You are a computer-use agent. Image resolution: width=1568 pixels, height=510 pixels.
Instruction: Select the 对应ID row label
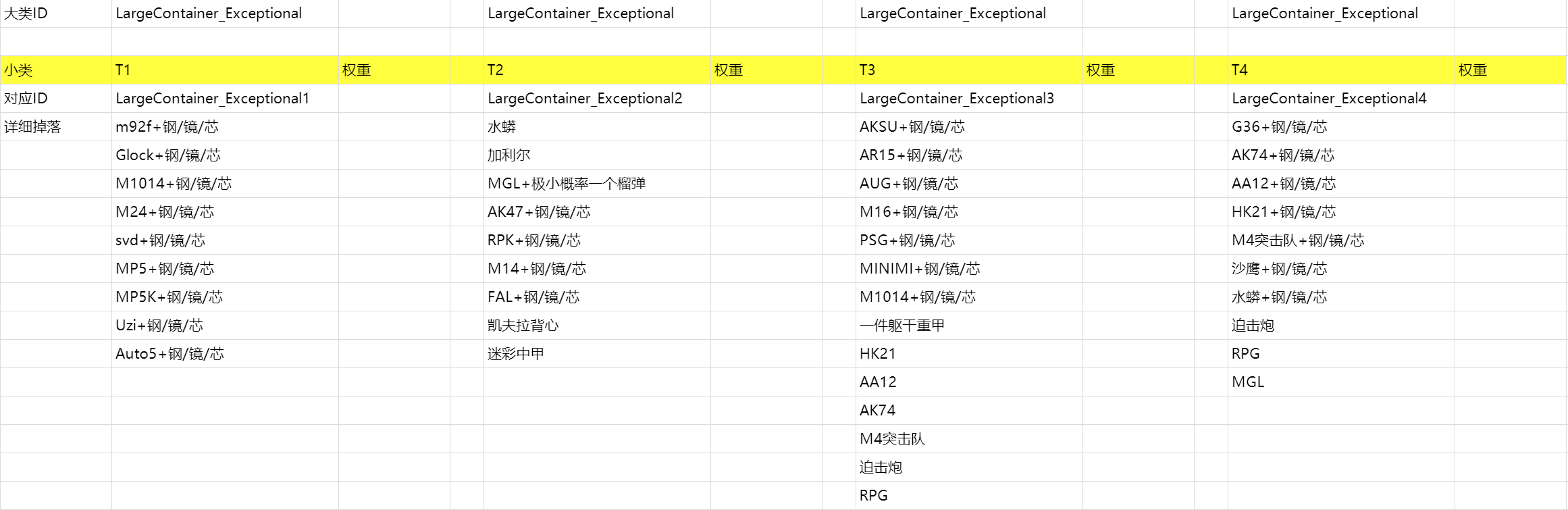(54, 99)
